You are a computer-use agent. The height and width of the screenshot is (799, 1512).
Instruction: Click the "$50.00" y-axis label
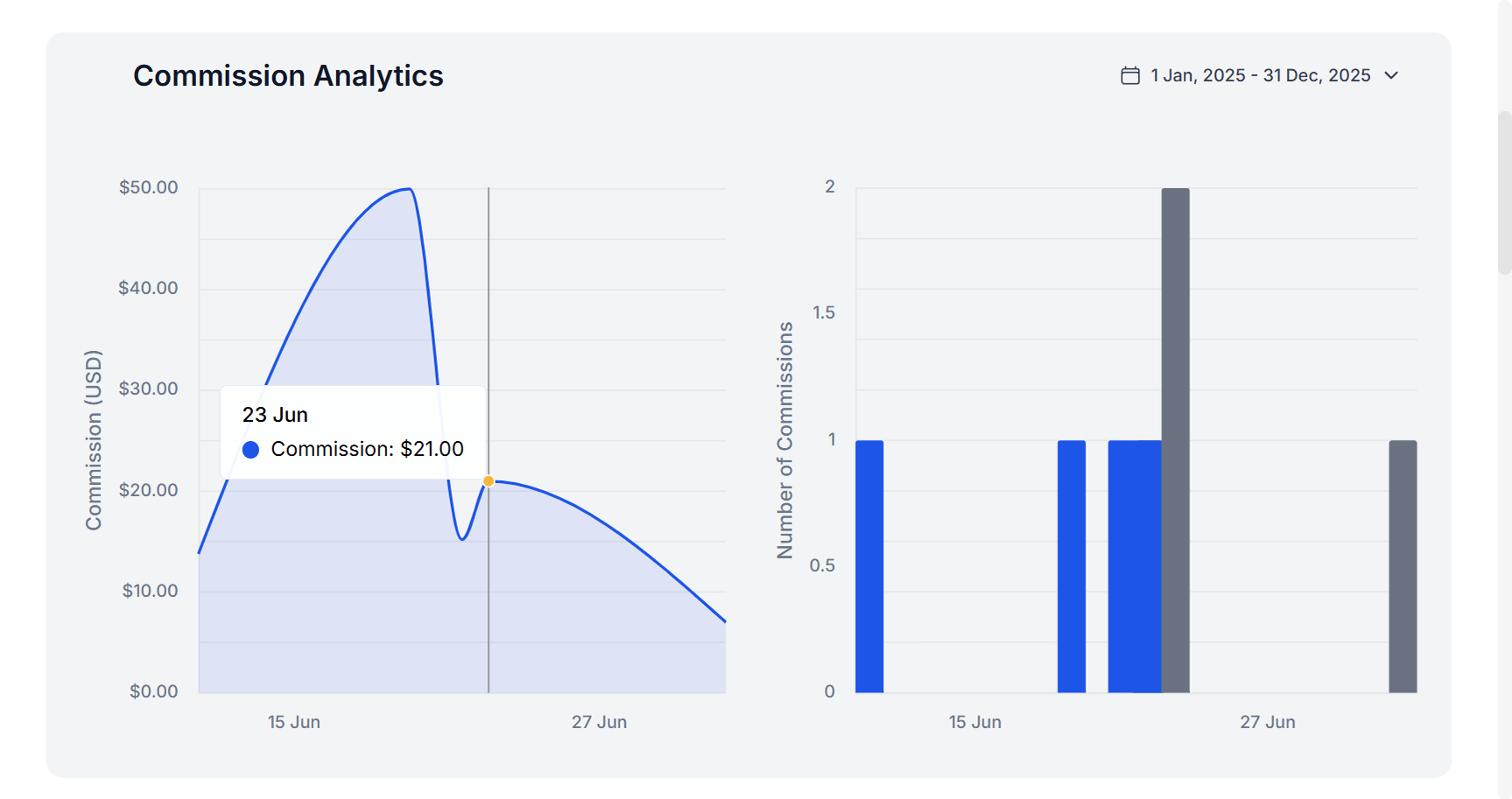149,187
